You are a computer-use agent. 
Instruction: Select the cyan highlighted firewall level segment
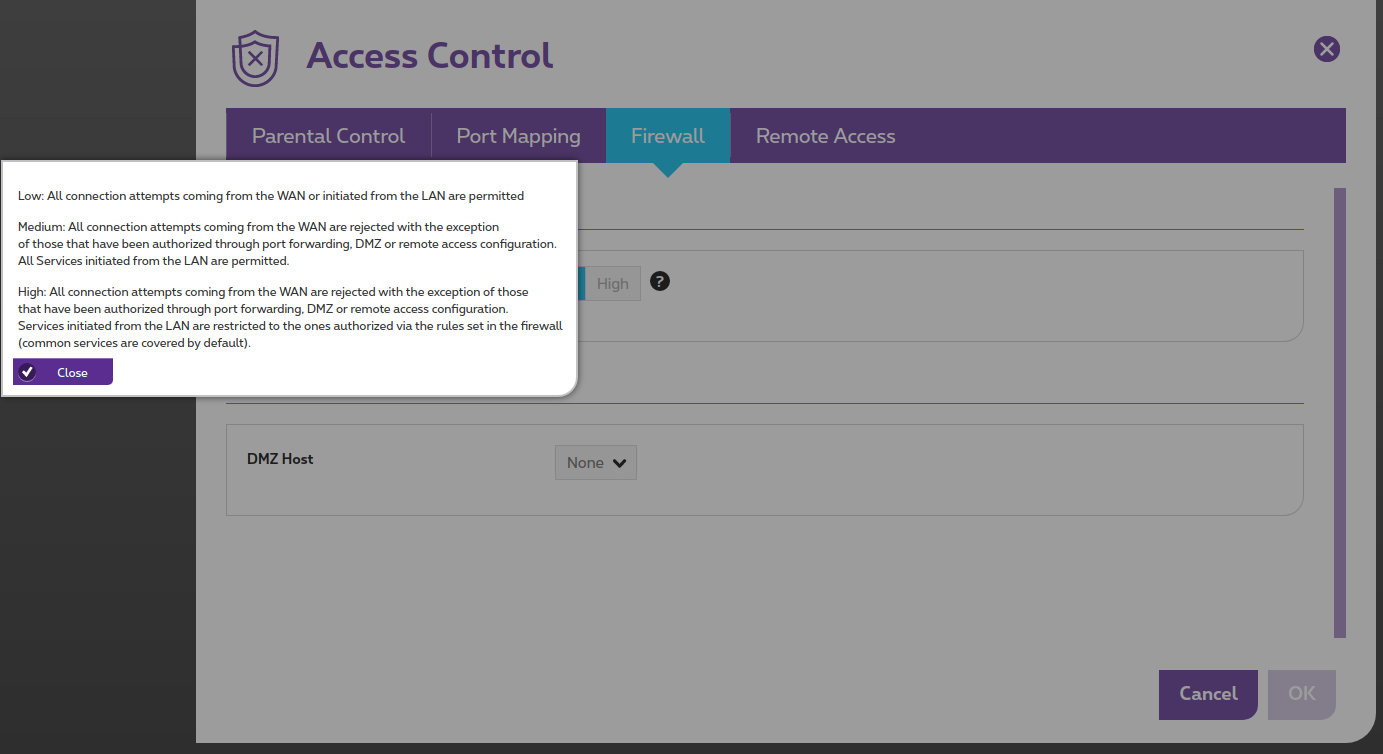[581, 284]
